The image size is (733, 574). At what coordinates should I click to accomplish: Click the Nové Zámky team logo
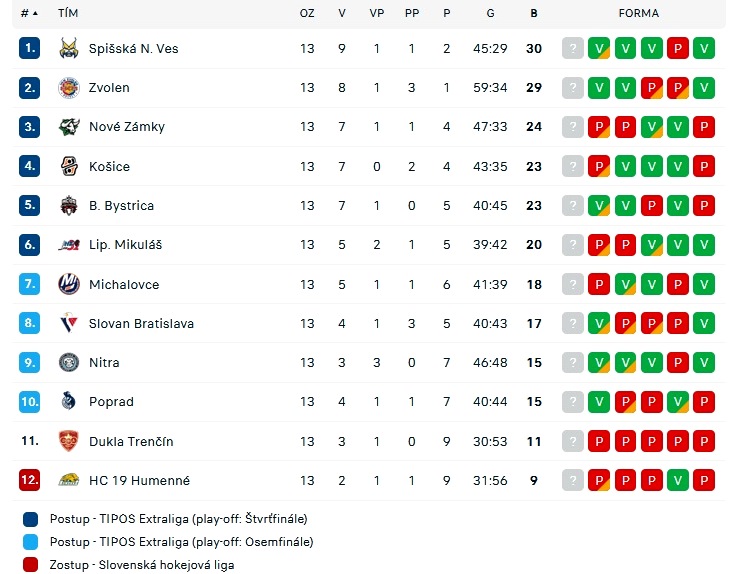tap(69, 127)
